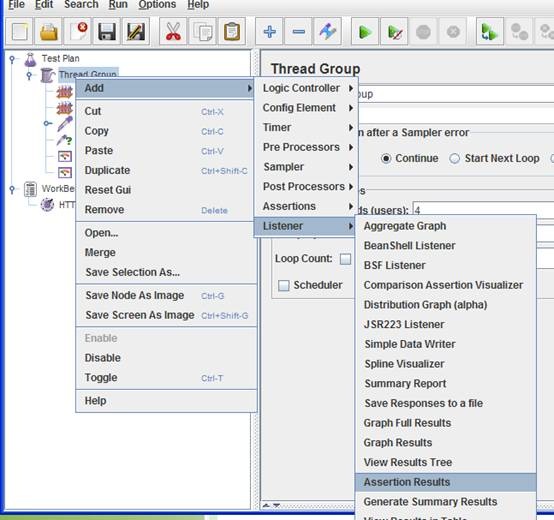Choose Graph Results listener
This screenshot has height=520, width=554.
point(446,443)
